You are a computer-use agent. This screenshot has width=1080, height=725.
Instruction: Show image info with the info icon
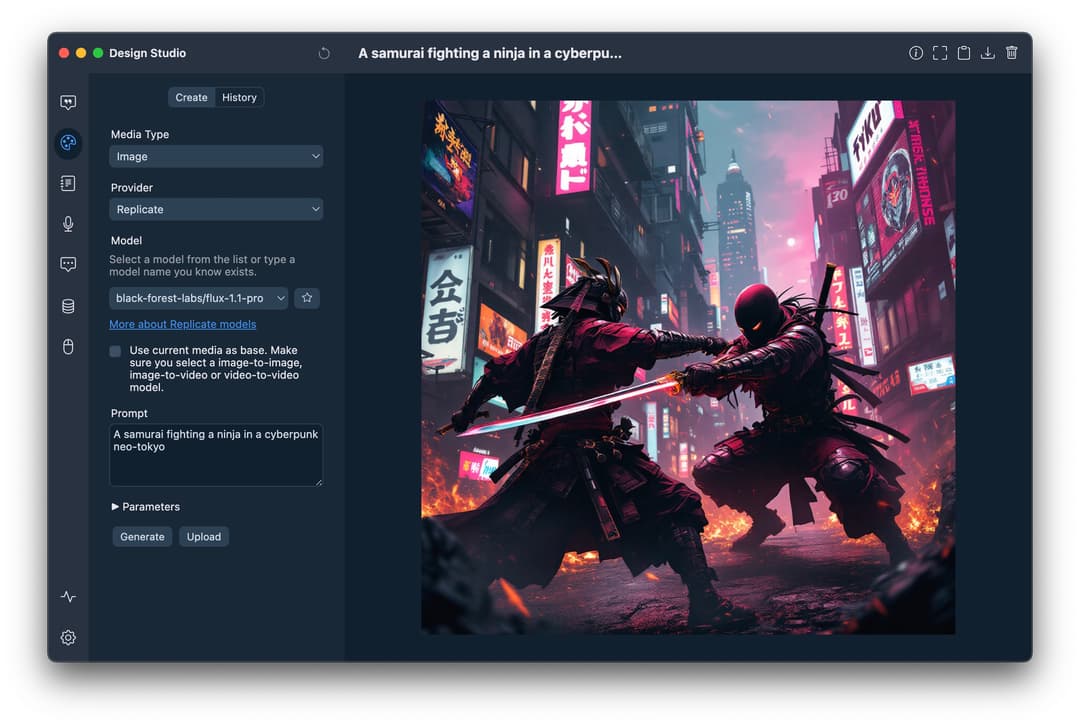pyautogui.click(x=915, y=53)
